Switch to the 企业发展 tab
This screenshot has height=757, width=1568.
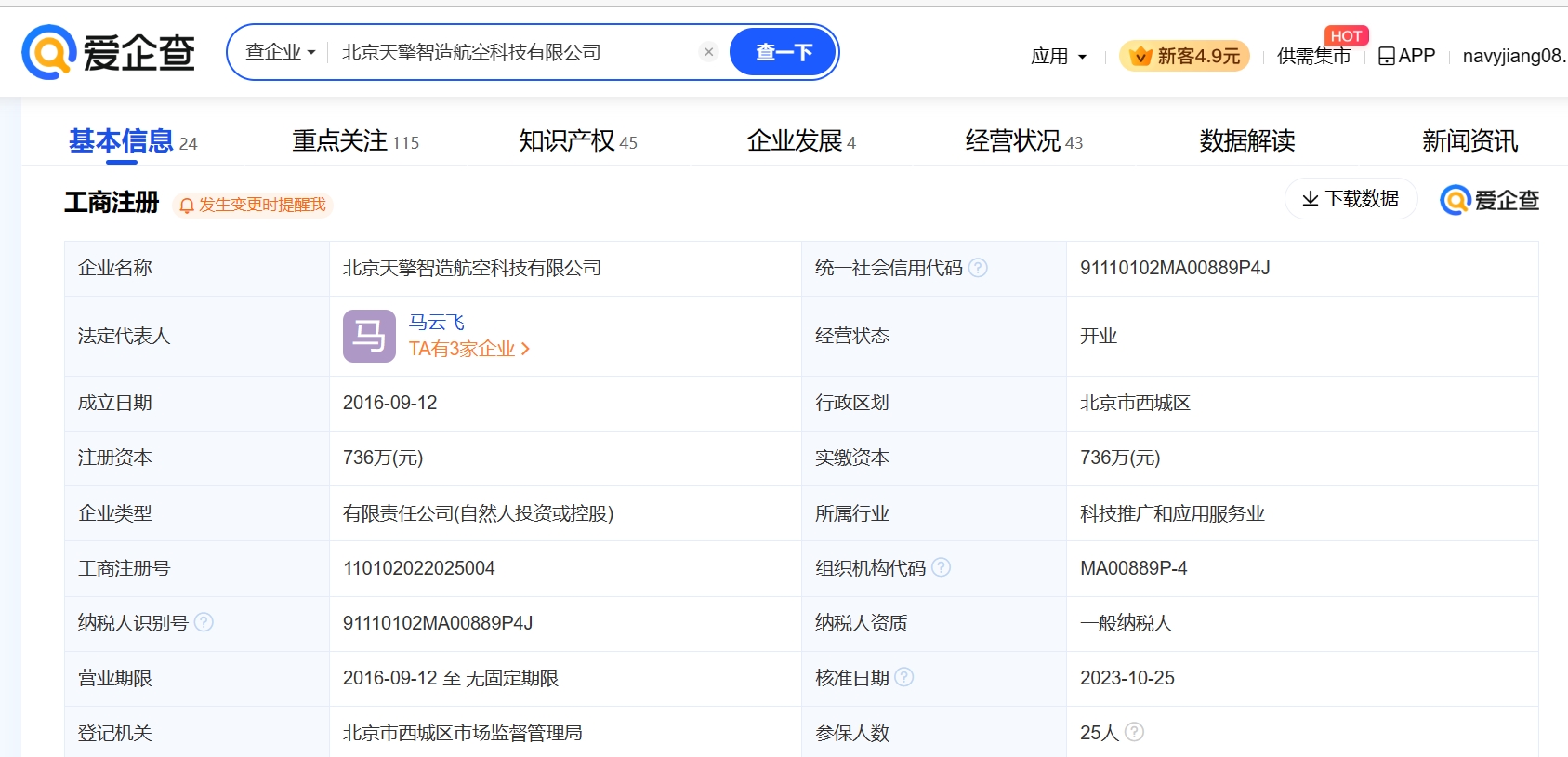801,141
